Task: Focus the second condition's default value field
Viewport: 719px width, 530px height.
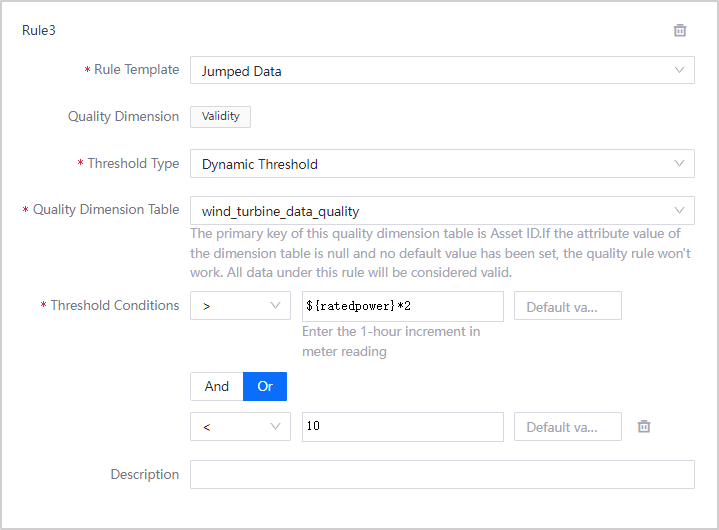Action: click(567, 427)
